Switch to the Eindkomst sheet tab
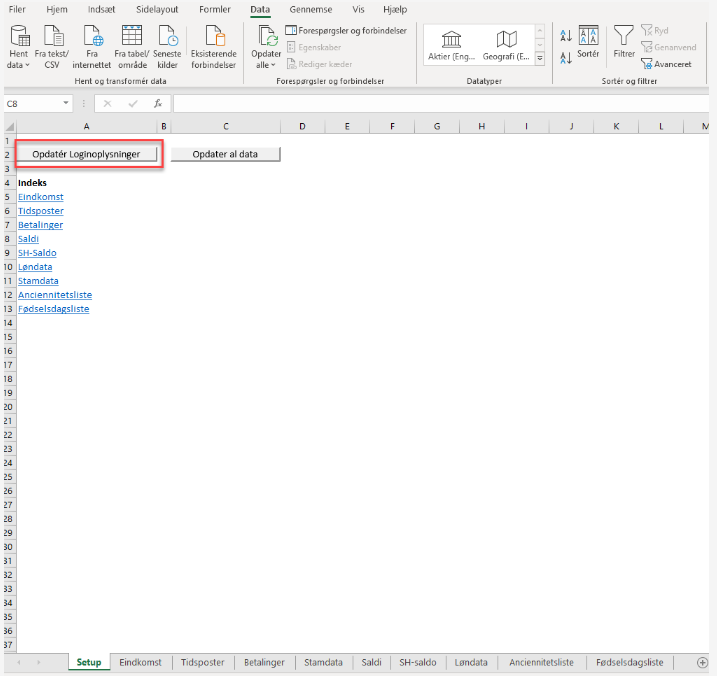Viewport: 717px width, 676px height. pos(140,662)
